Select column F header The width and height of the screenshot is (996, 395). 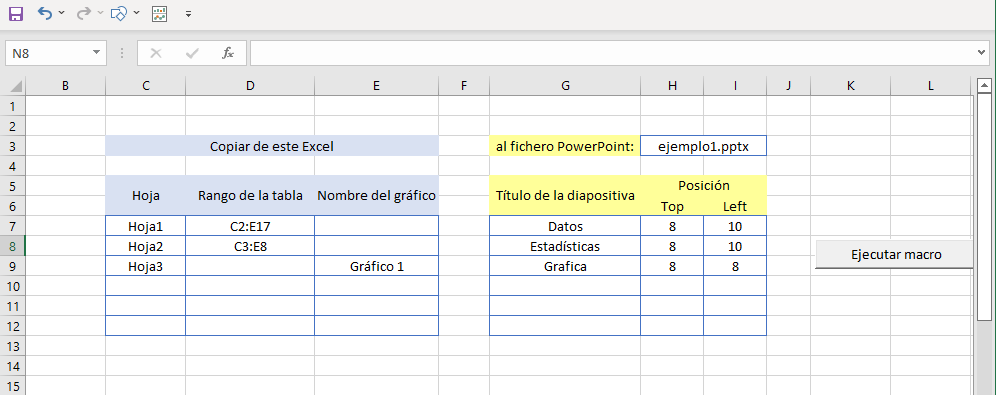464,86
